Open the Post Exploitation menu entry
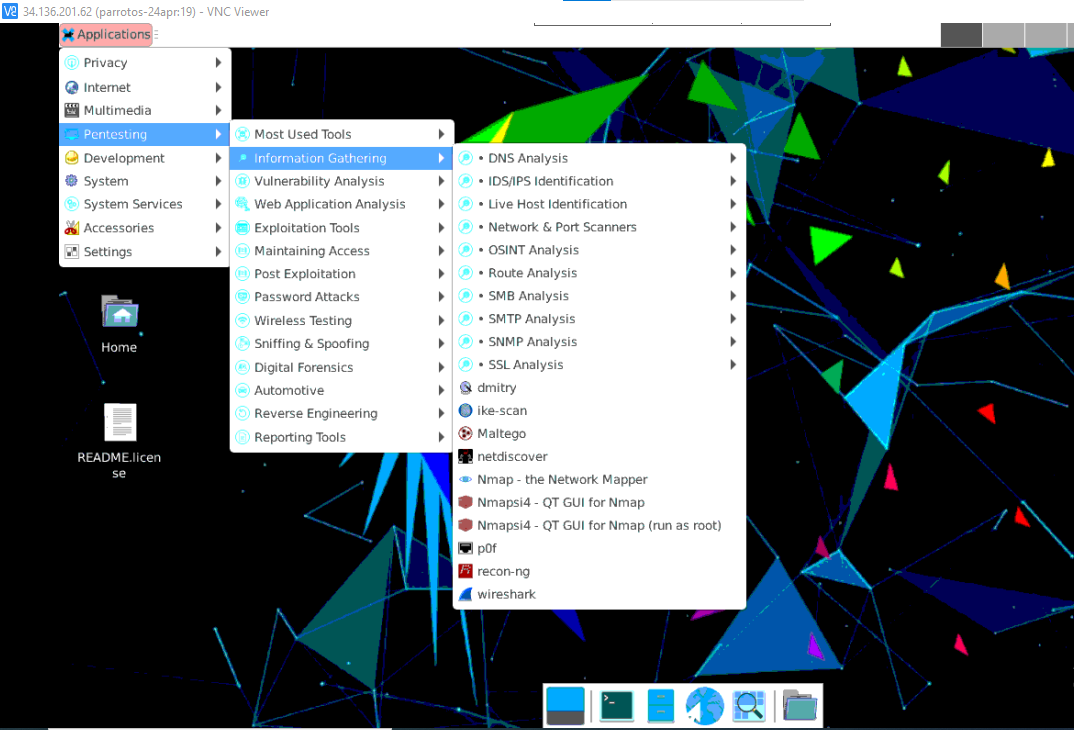The height and width of the screenshot is (730, 1074). click(x=341, y=274)
